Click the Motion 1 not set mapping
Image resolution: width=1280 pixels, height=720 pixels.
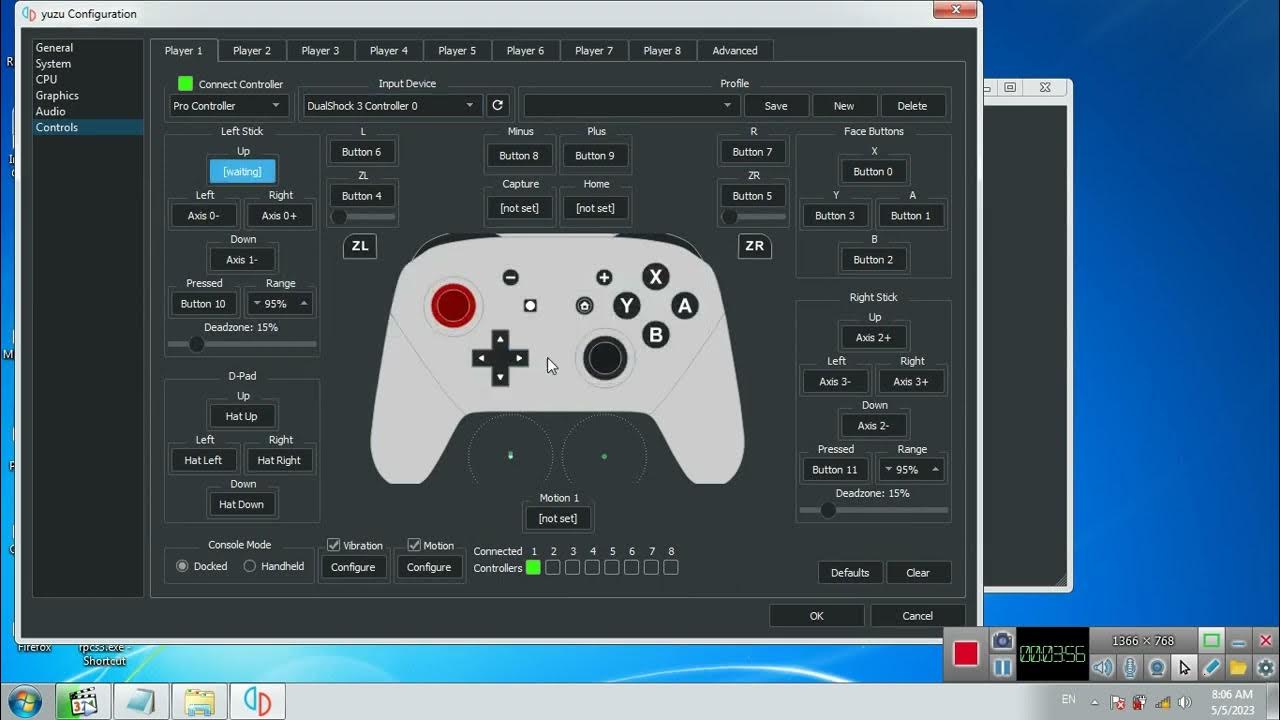tap(558, 518)
